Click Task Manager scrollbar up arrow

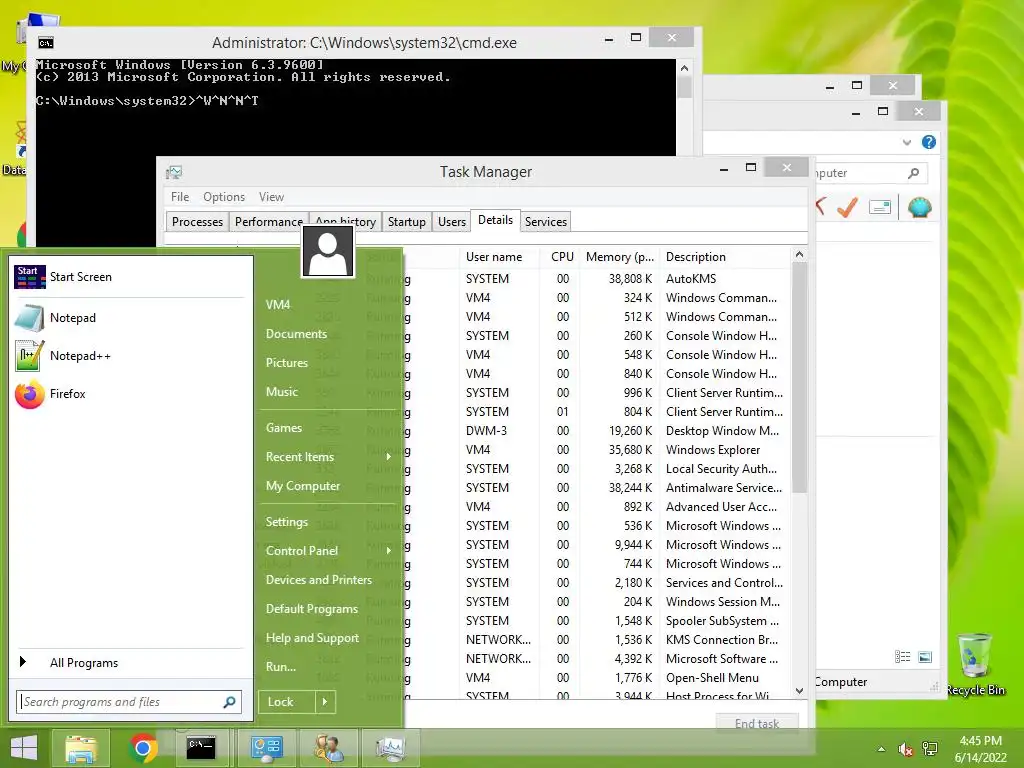(799, 255)
